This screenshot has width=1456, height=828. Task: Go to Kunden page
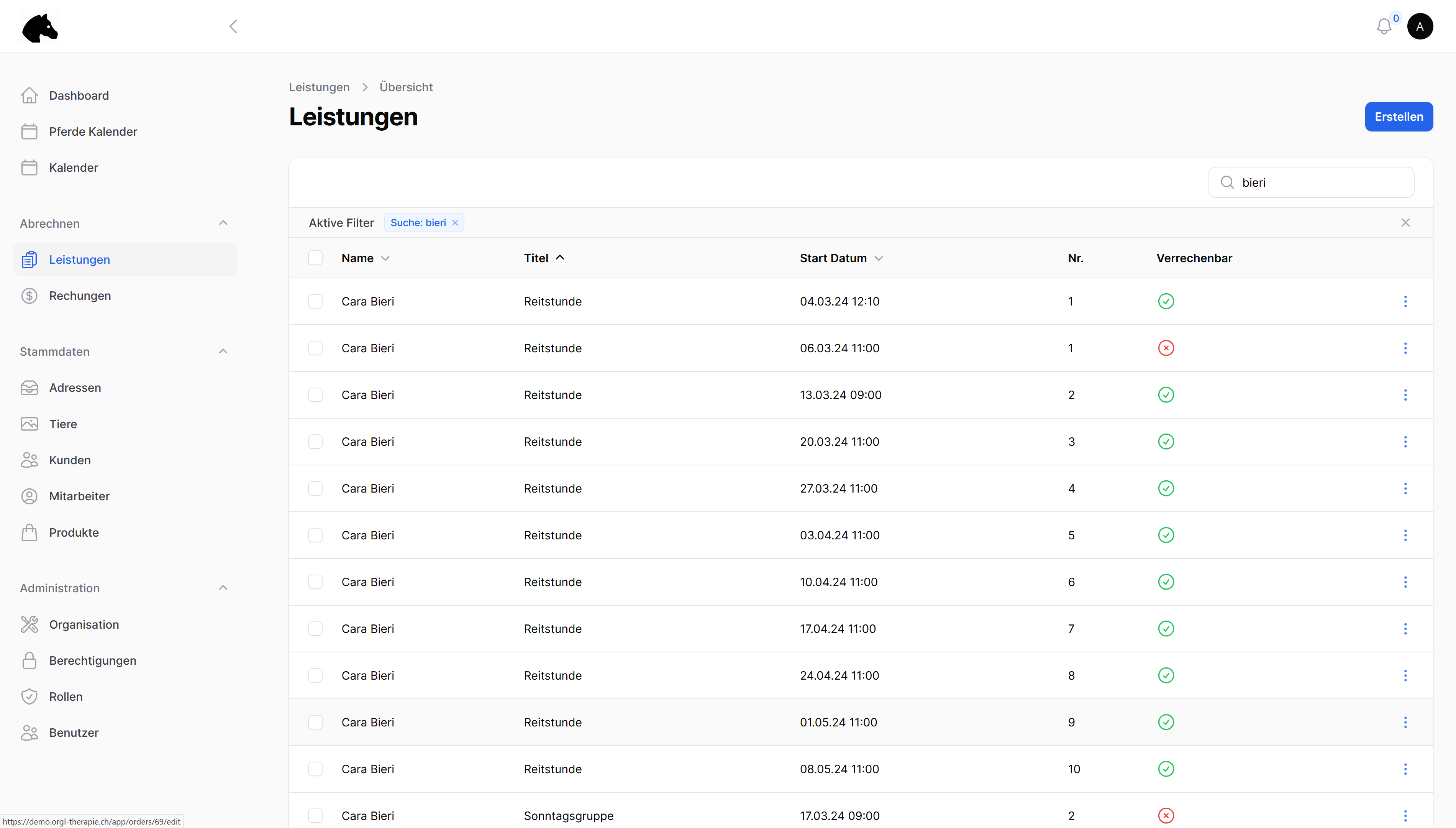click(125, 460)
